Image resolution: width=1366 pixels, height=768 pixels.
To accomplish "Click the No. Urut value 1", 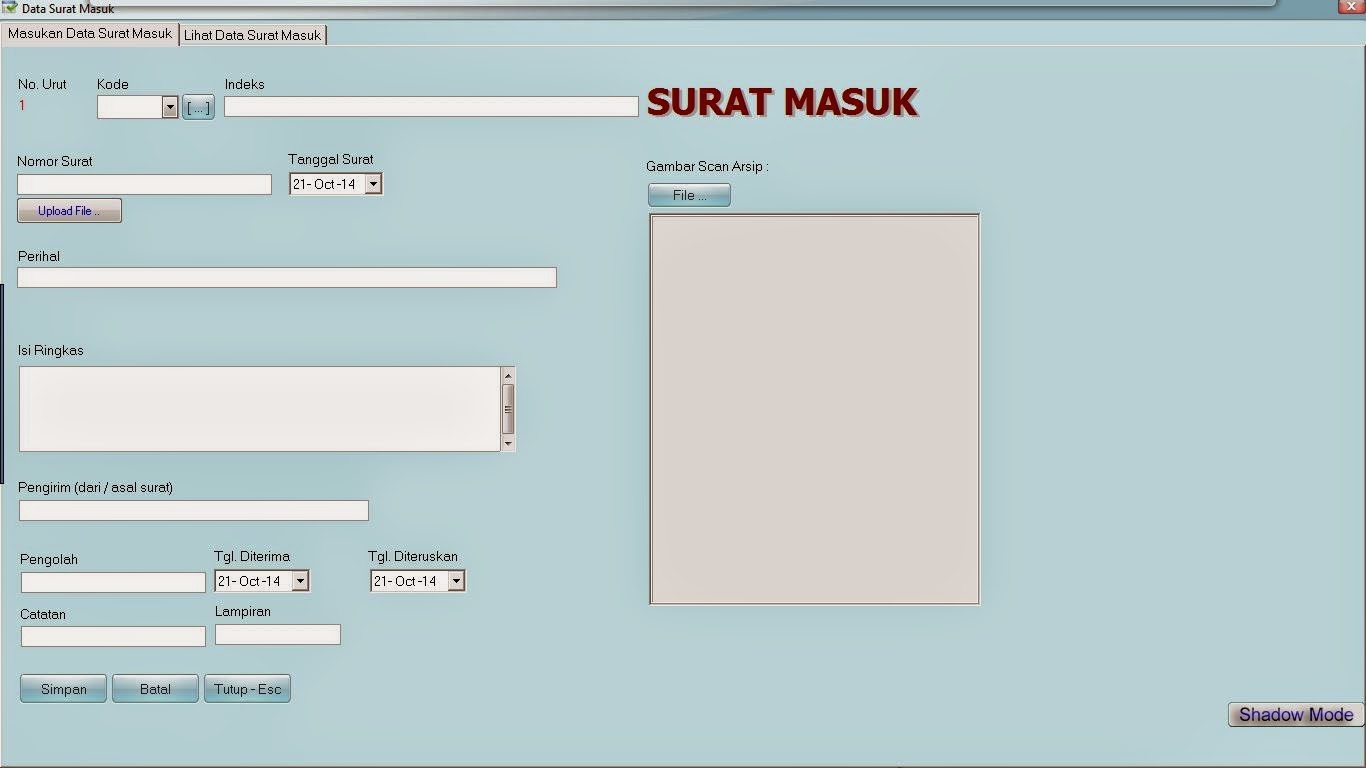I will [x=22, y=105].
